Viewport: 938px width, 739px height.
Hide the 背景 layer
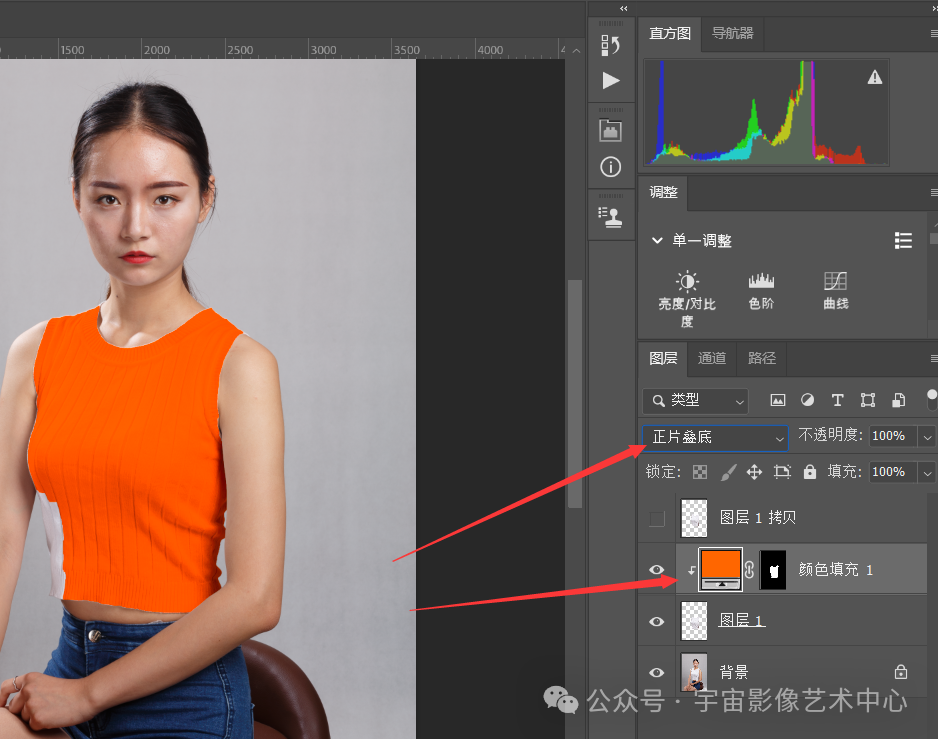[656, 673]
